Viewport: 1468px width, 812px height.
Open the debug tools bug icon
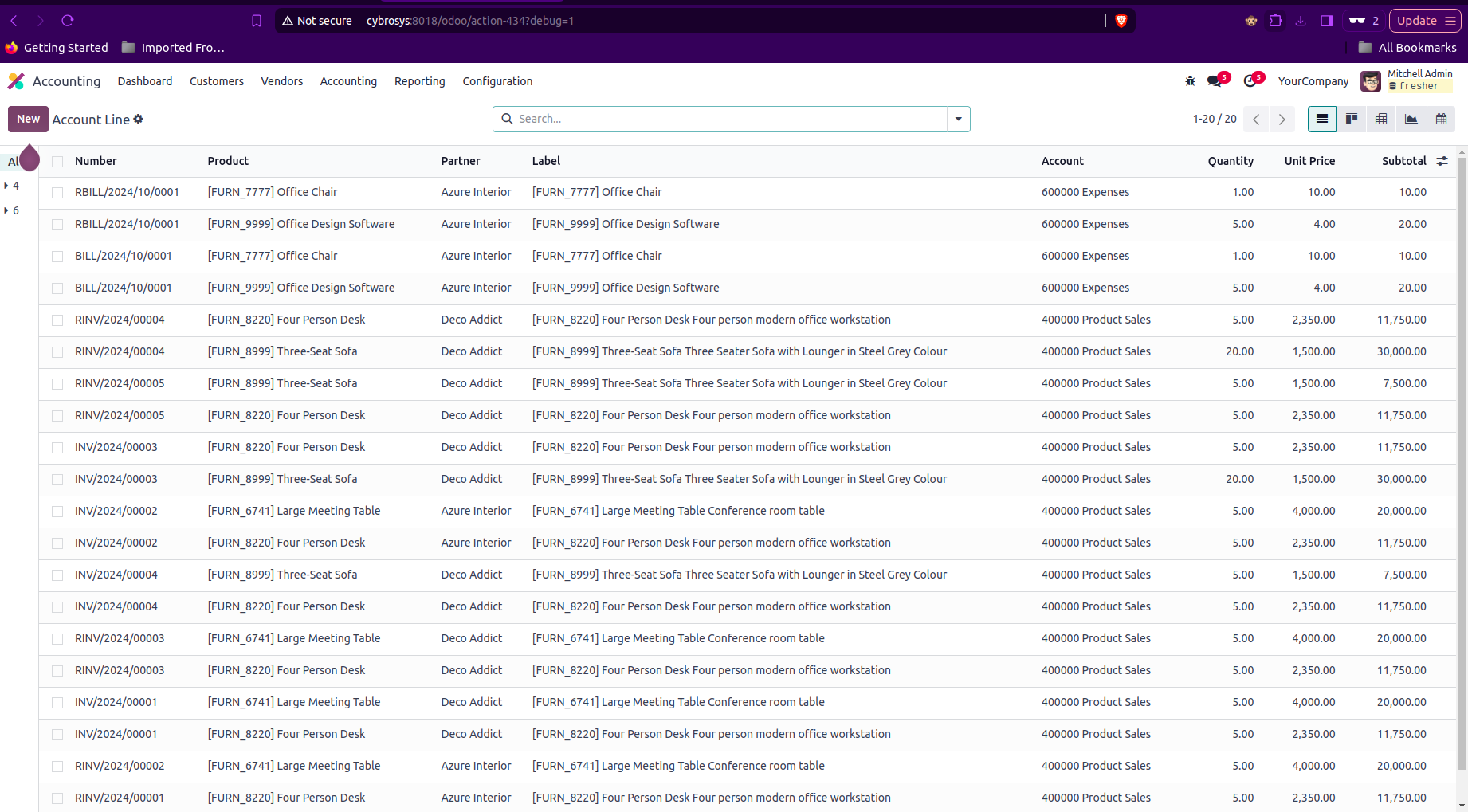pyautogui.click(x=1190, y=81)
